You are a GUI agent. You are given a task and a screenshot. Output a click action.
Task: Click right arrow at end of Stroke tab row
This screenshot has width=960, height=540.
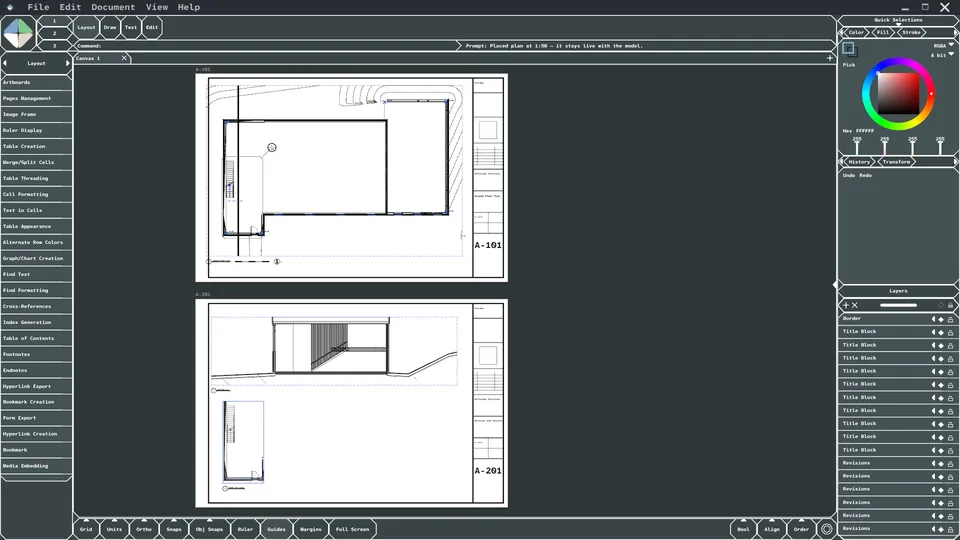(x=956, y=32)
